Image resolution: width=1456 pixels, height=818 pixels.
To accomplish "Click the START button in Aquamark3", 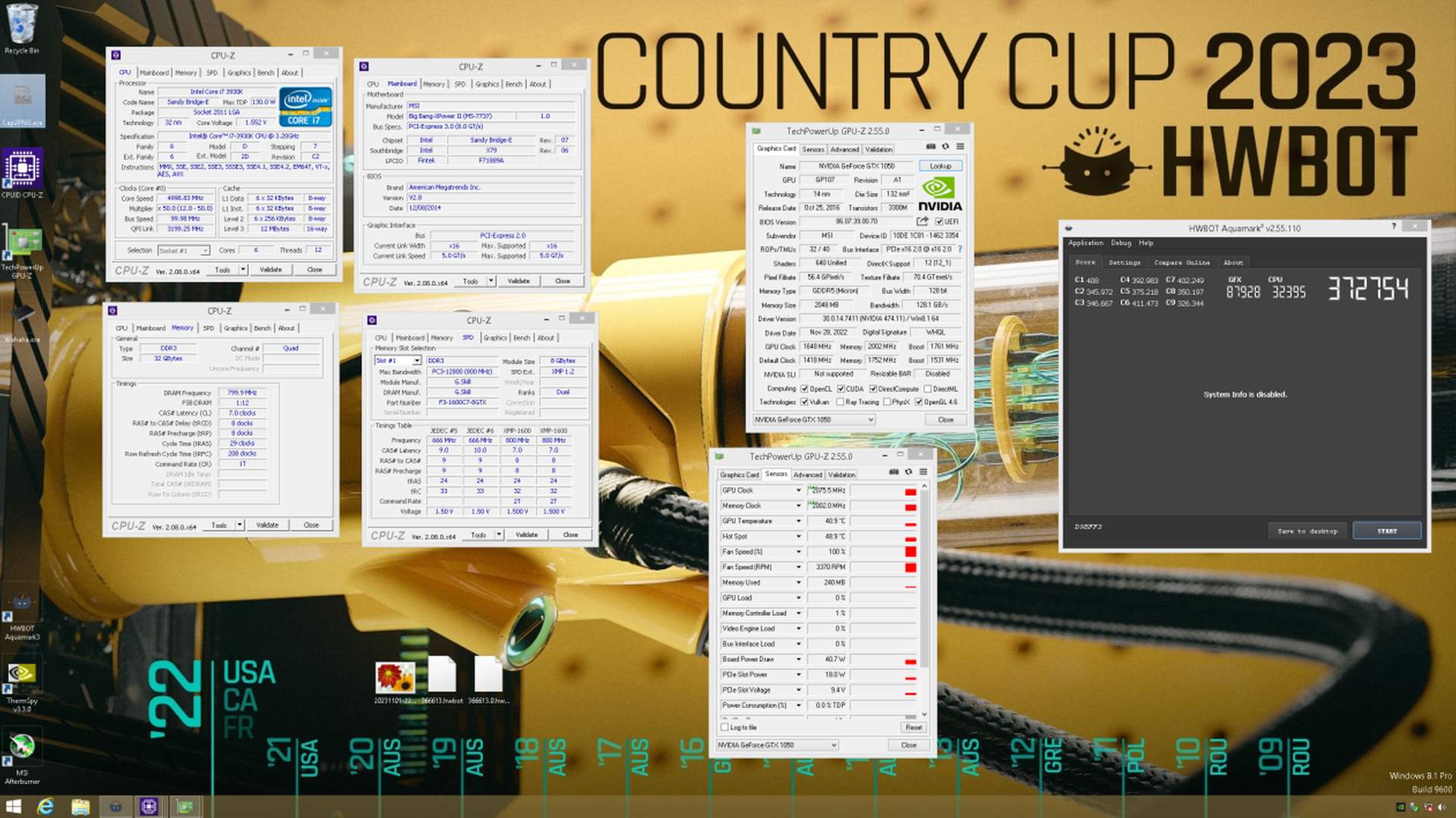I will click(1387, 531).
